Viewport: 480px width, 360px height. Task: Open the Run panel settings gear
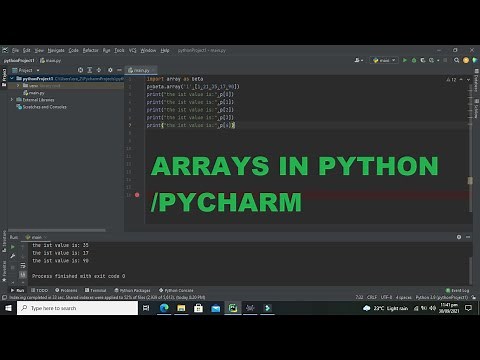[459, 237]
